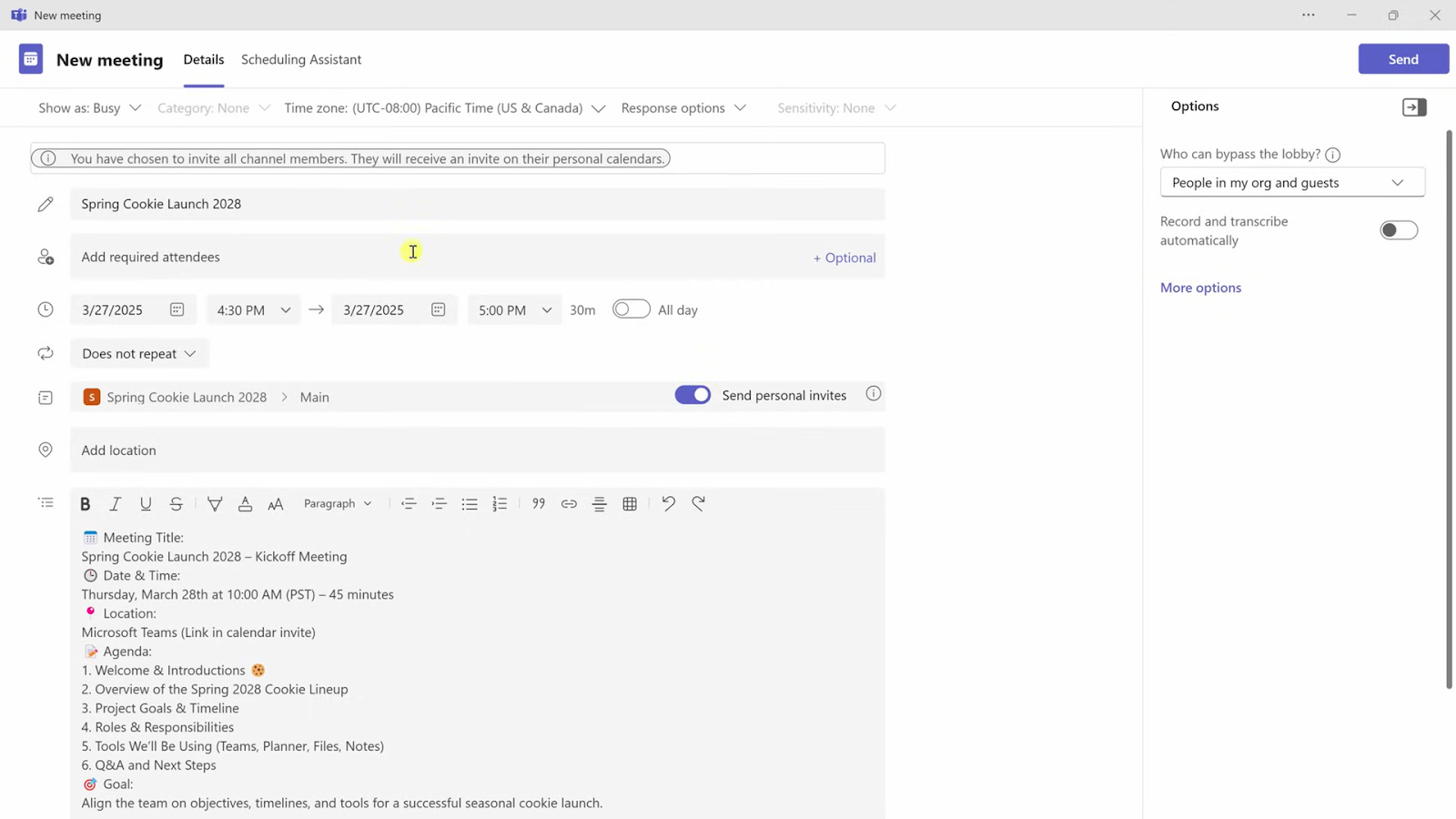Open the Show as Busy dropdown
Screen dimensions: 1456x819
90,107
